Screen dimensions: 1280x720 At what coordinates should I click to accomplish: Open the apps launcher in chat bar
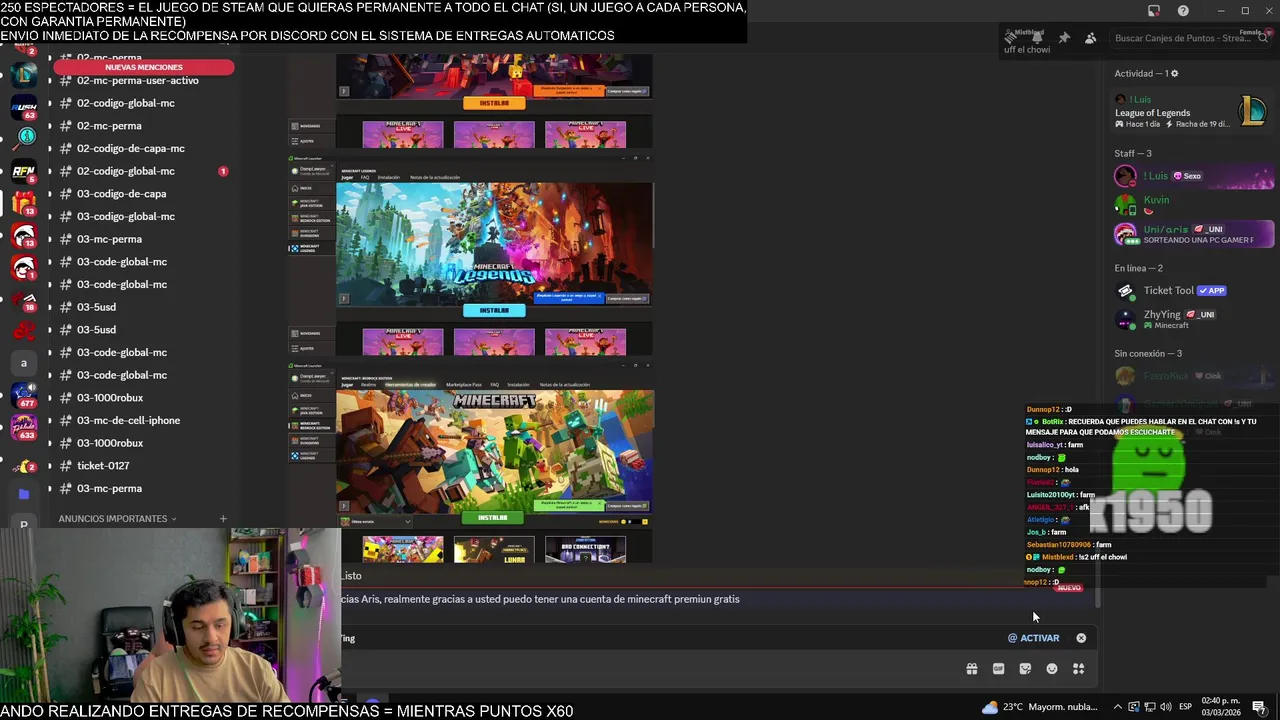tap(1079, 669)
